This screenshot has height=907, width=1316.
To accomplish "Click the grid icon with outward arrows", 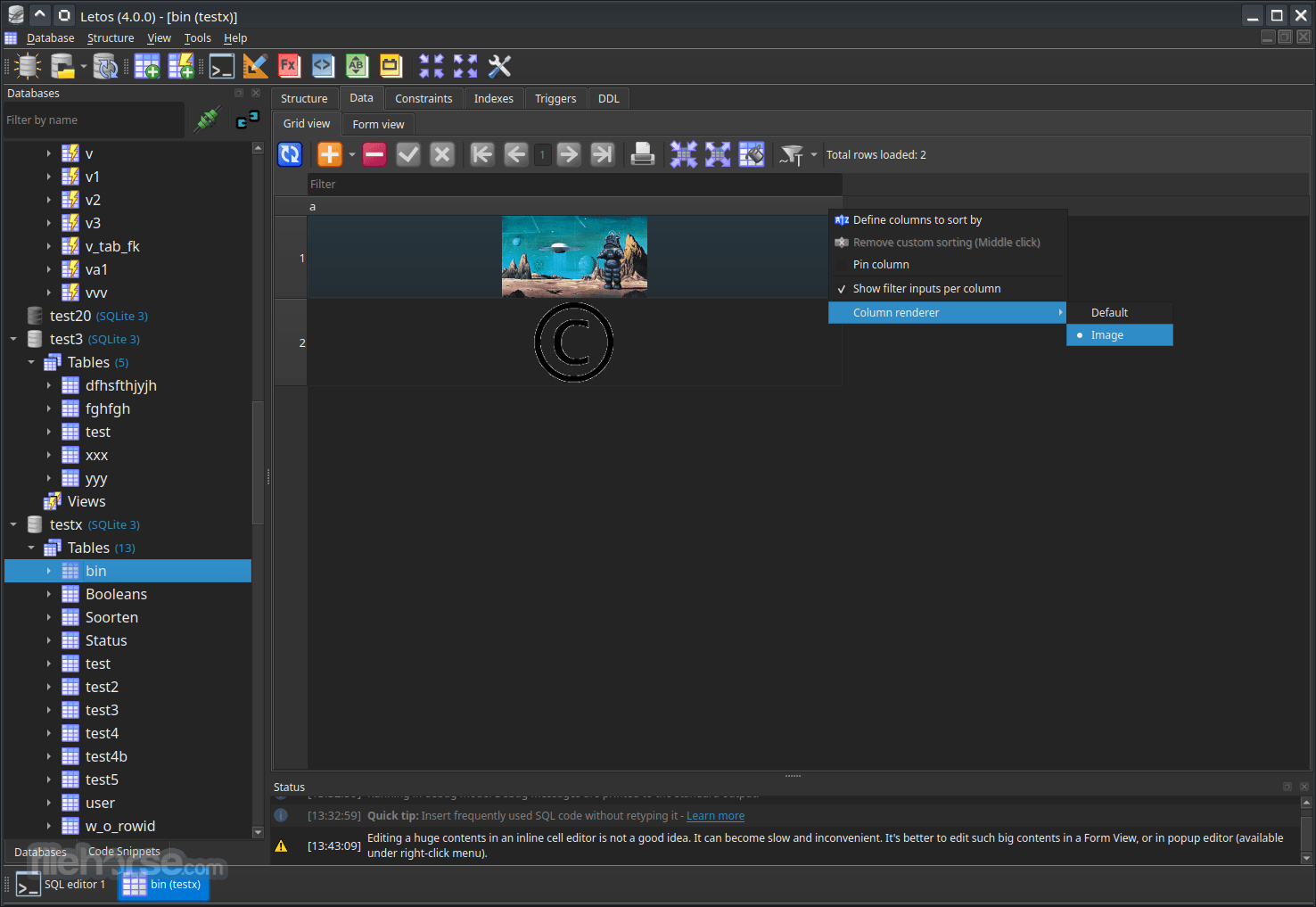I will [718, 154].
